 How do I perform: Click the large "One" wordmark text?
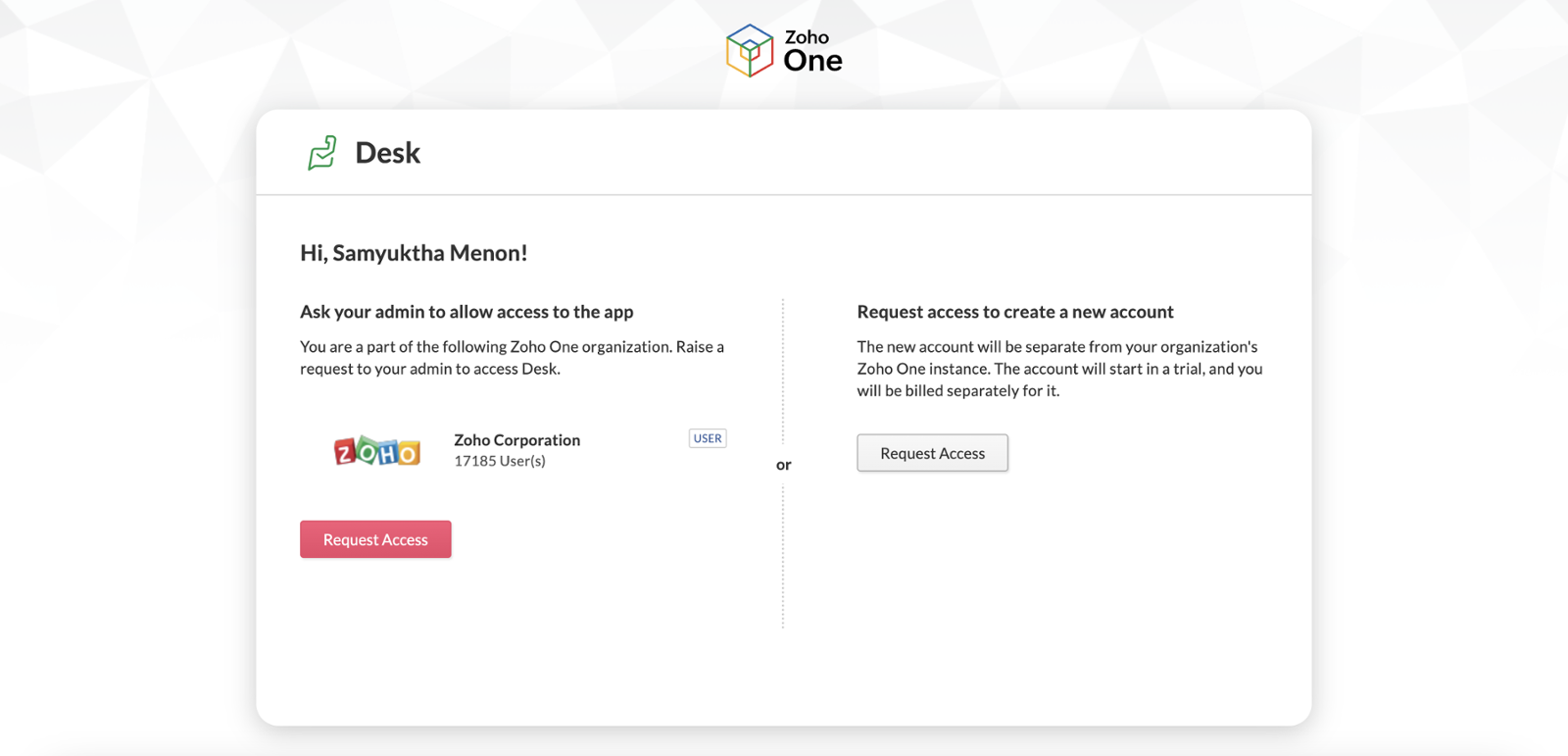tap(812, 62)
